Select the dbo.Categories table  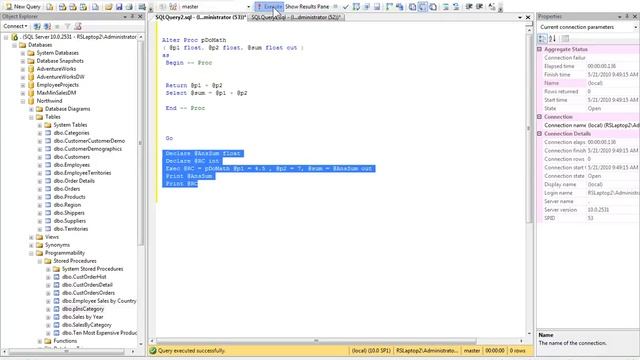point(71,133)
